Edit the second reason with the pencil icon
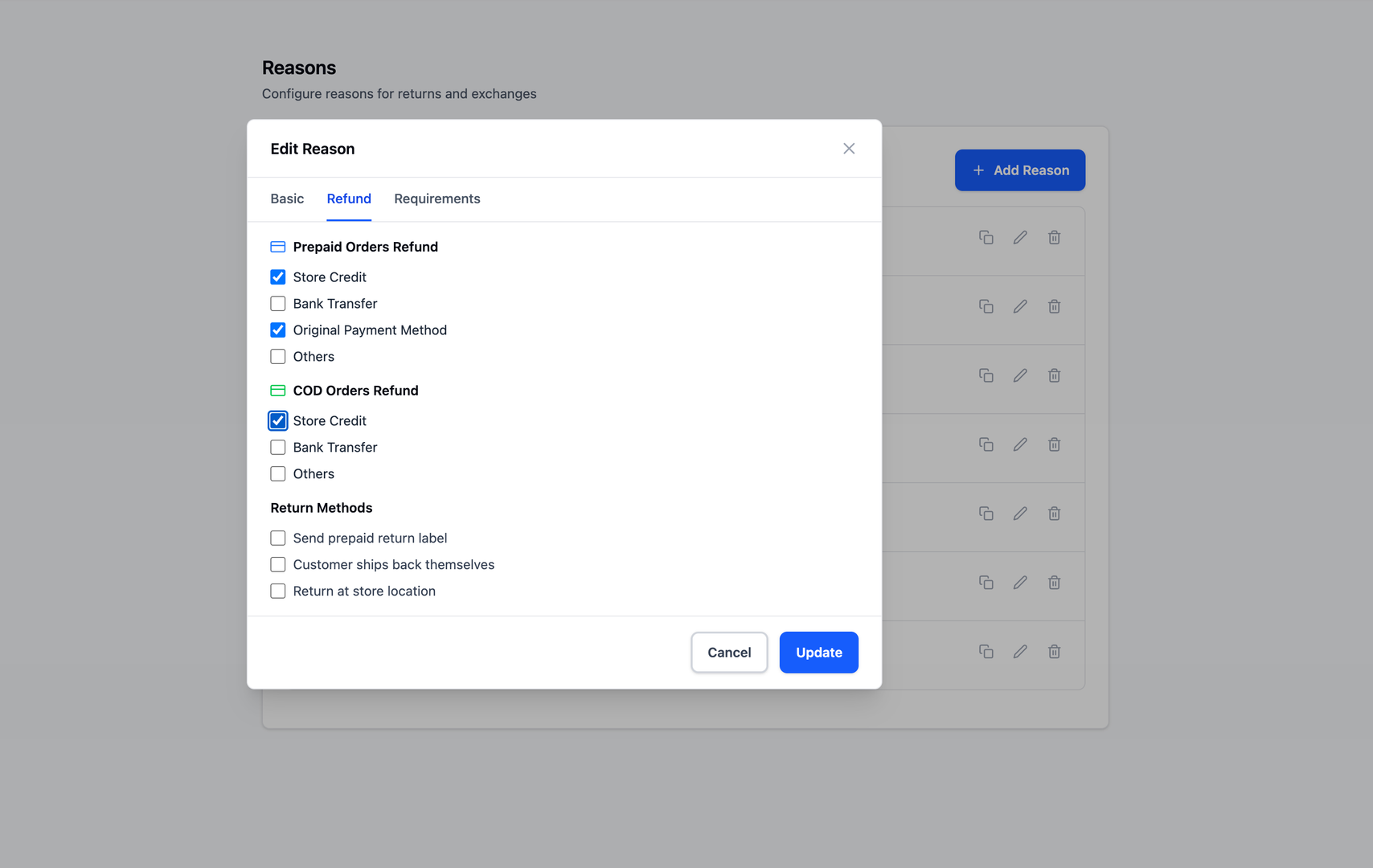Image resolution: width=1373 pixels, height=868 pixels. point(1020,306)
